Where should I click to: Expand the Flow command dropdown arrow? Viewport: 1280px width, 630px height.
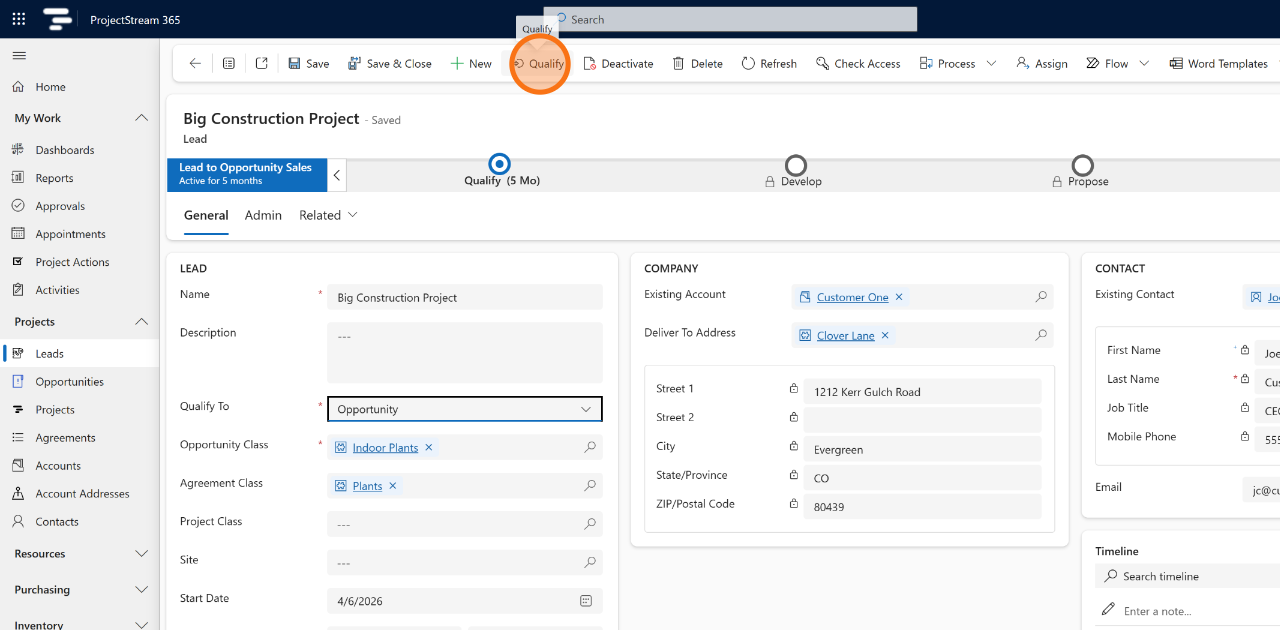(x=1144, y=63)
